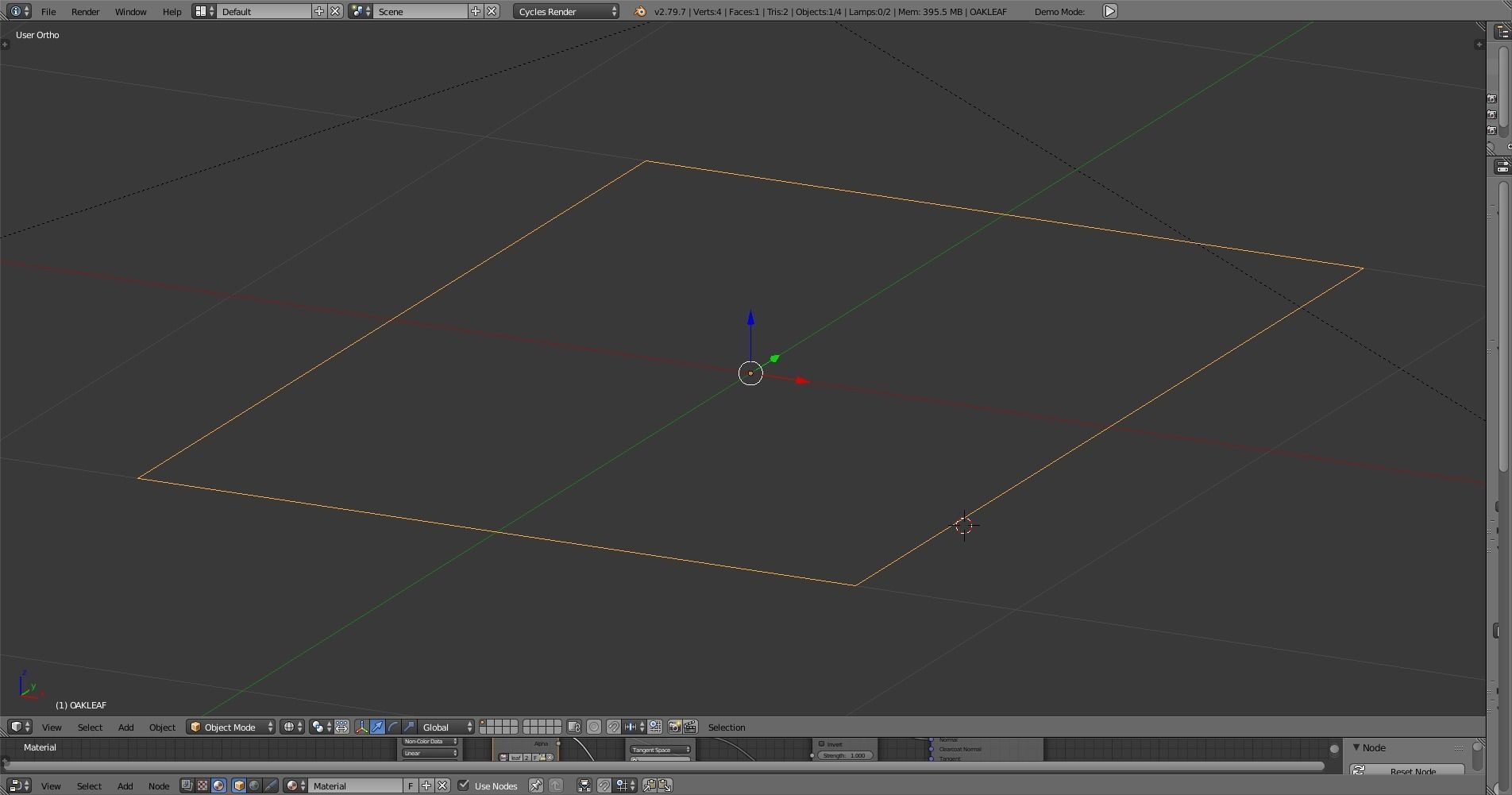Open the 3D View's Select menu
This screenshot has height=795, width=1512.
pyautogui.click(x=90, y=727)
